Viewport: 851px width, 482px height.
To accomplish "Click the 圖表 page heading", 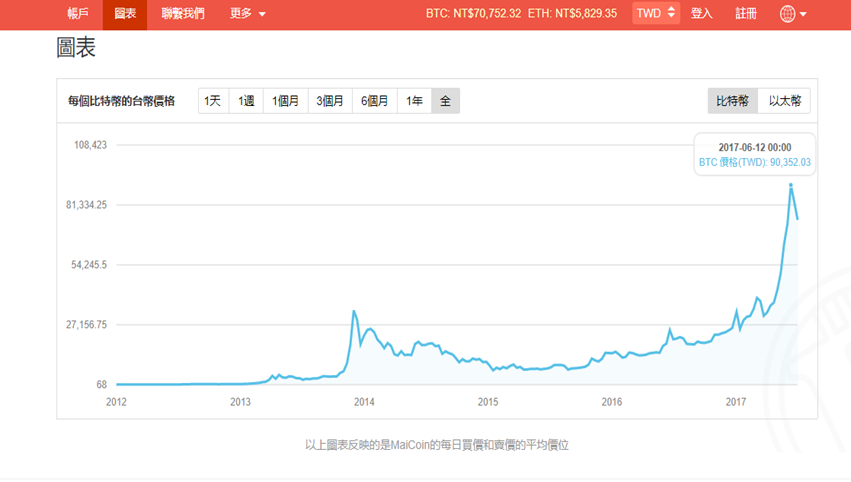I will pyautogui.click(x=76, y=48).
